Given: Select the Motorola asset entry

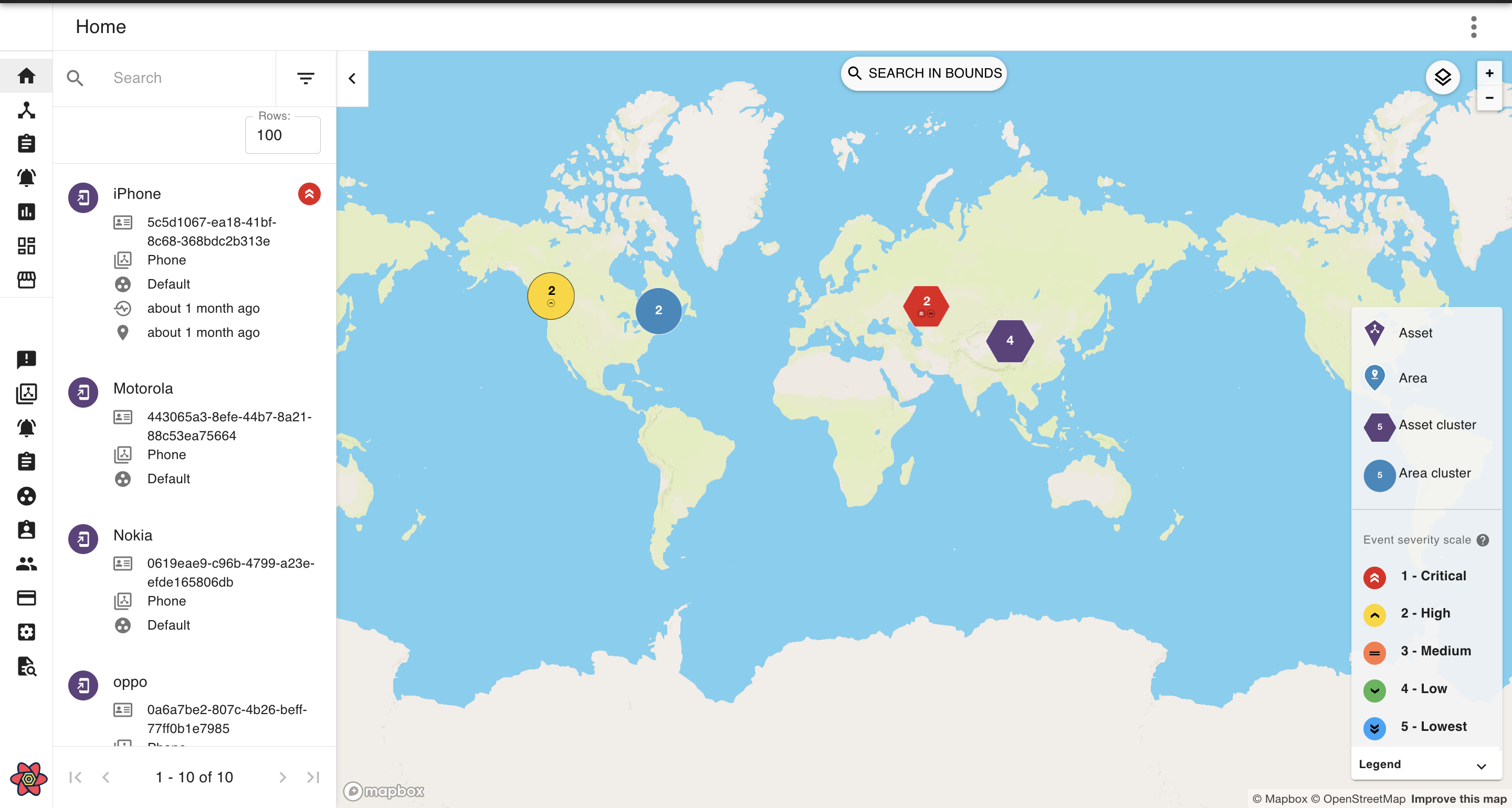Looking at the screenshot, I should 143,388.
